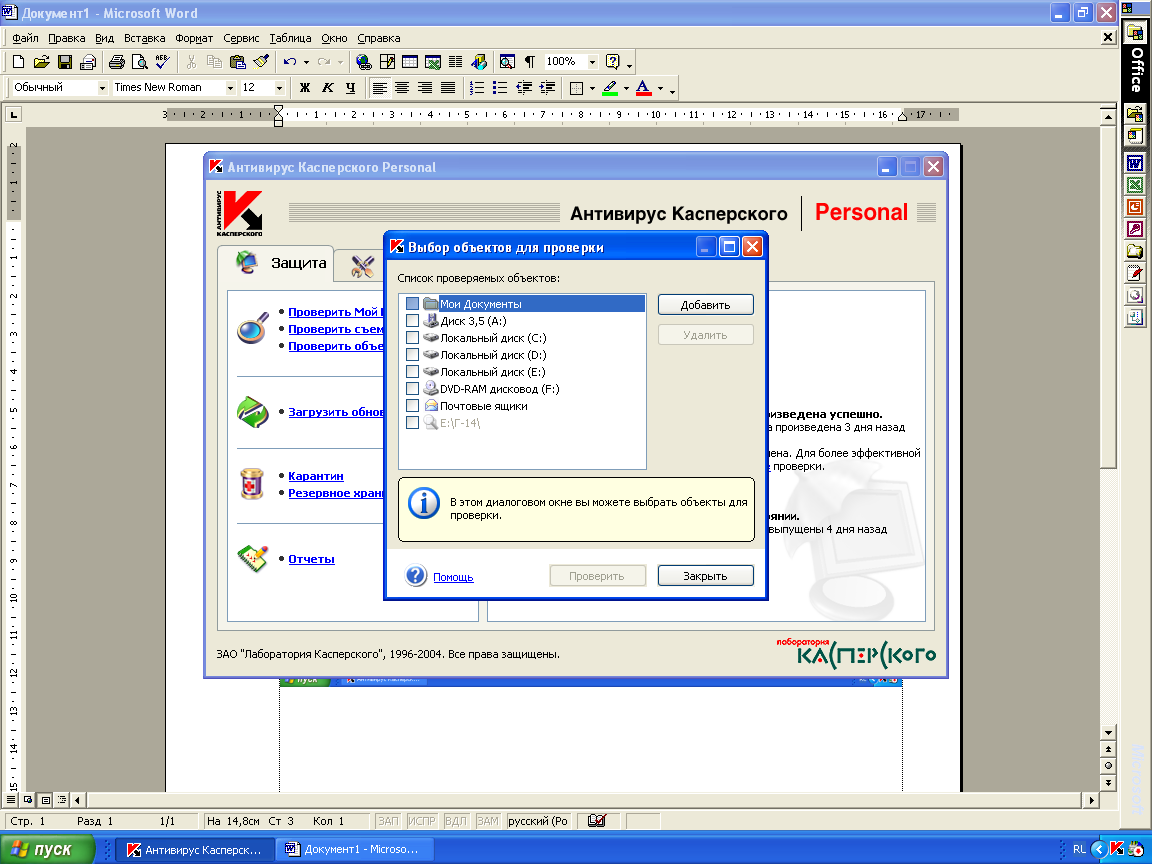Toggle the Drawing toolbar icon

coord(479,62)
